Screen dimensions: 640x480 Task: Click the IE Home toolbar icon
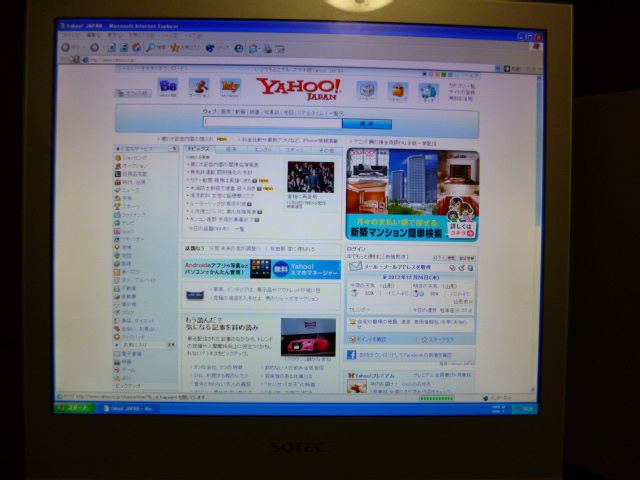pyautogui.click(x=137, y=47)
